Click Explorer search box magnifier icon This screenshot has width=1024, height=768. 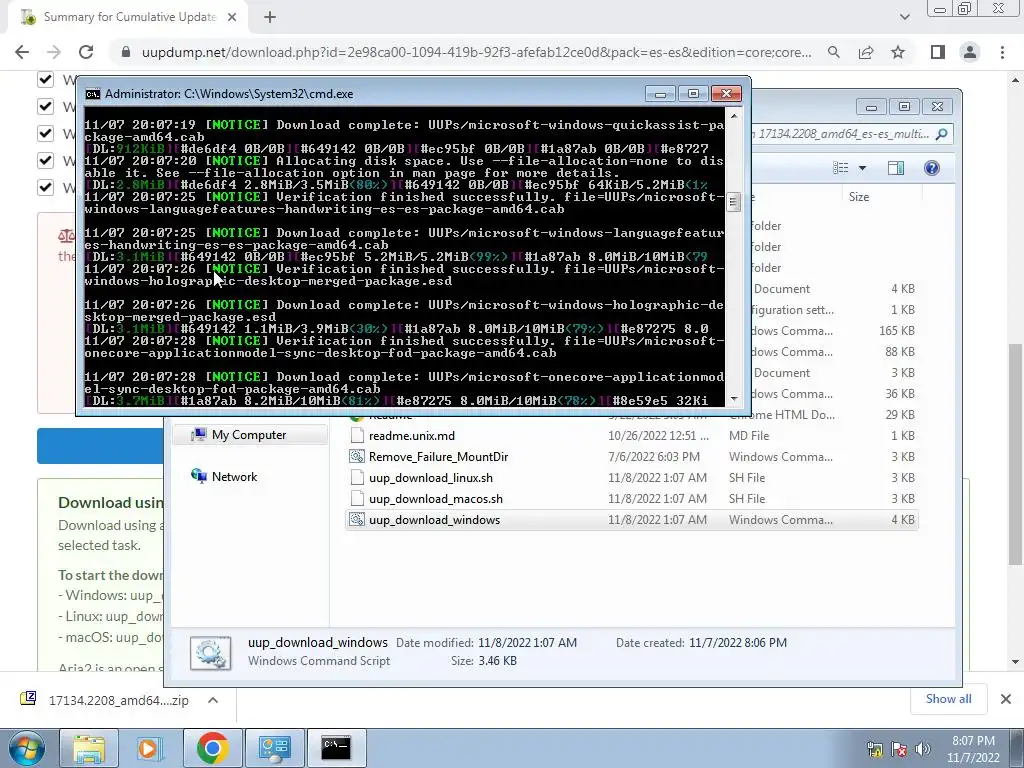(941, 134)
